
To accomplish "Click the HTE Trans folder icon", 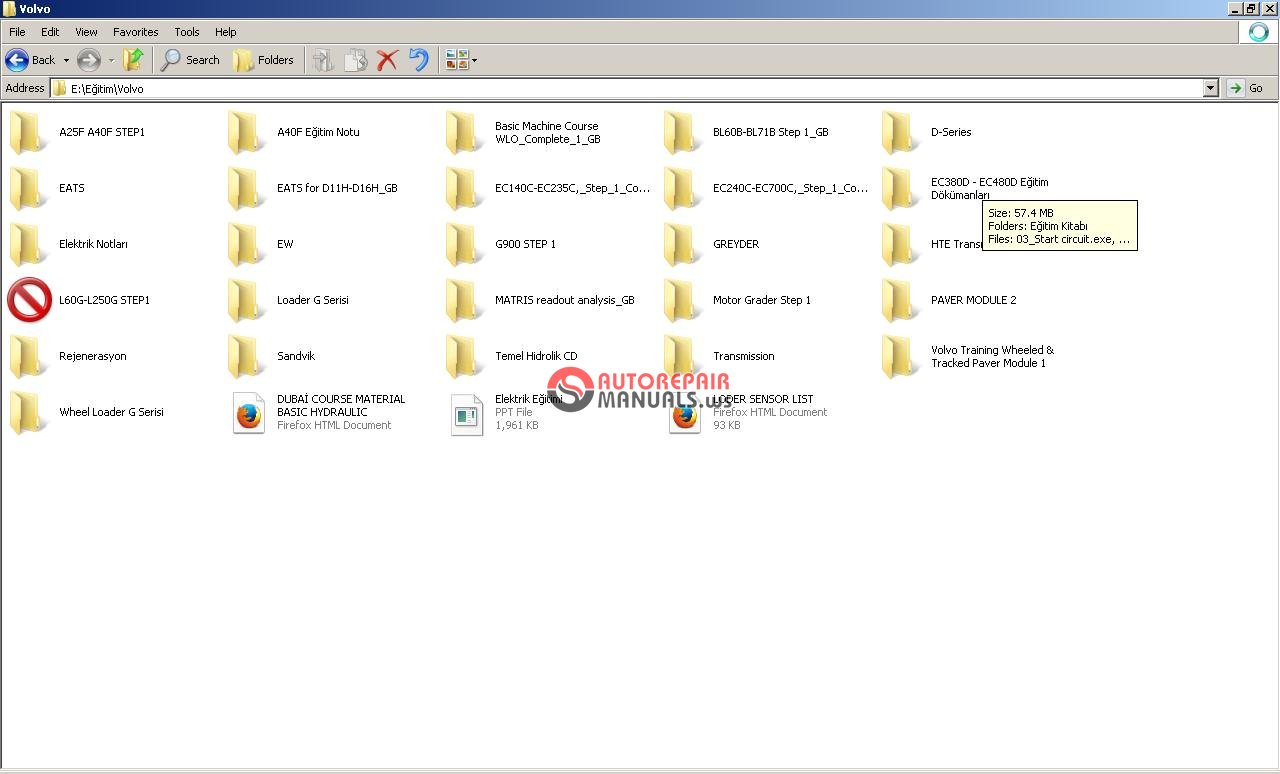I will click(900, 244).
